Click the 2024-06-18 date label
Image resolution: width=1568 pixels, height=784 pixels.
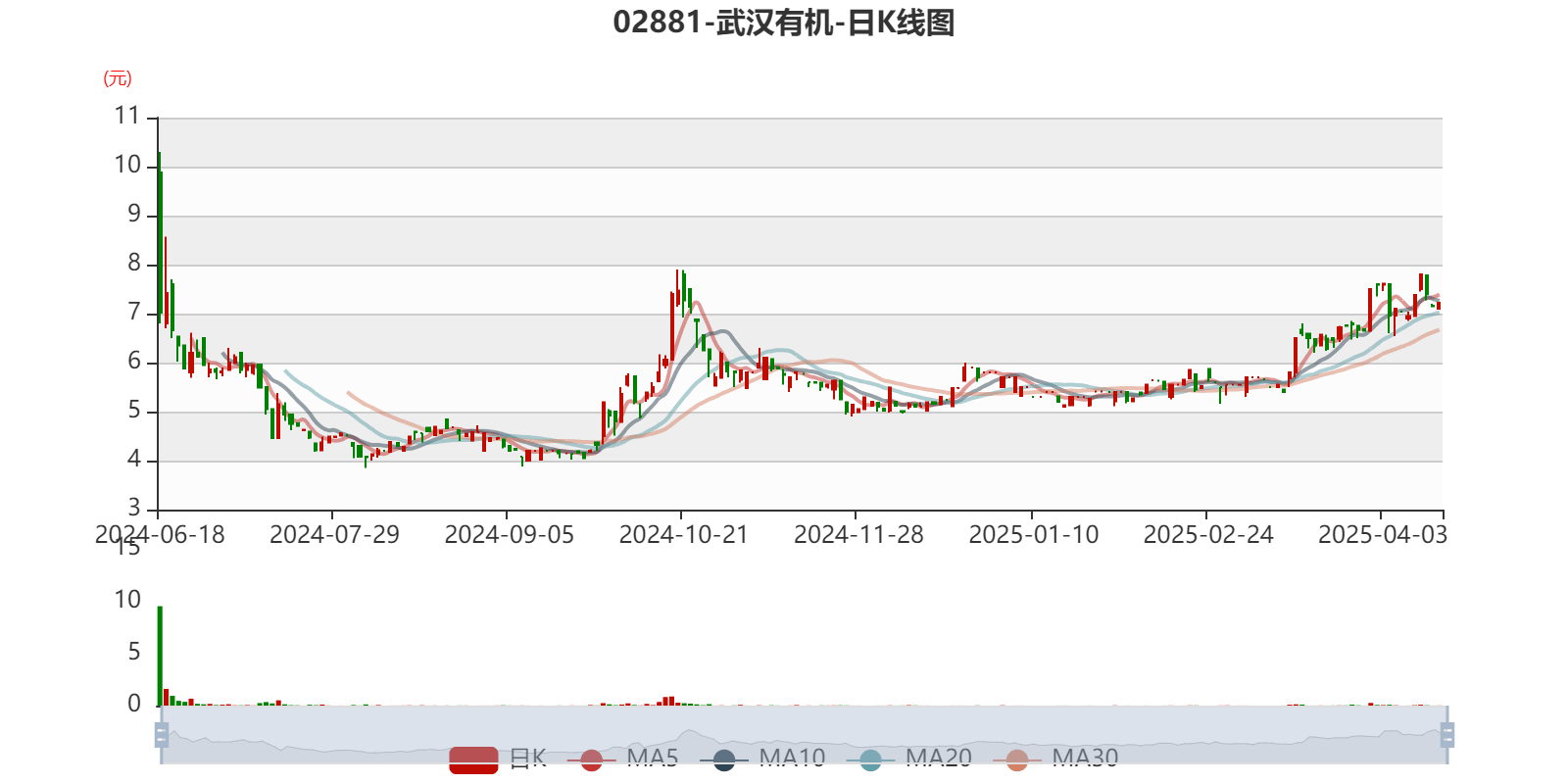point(160,535)
